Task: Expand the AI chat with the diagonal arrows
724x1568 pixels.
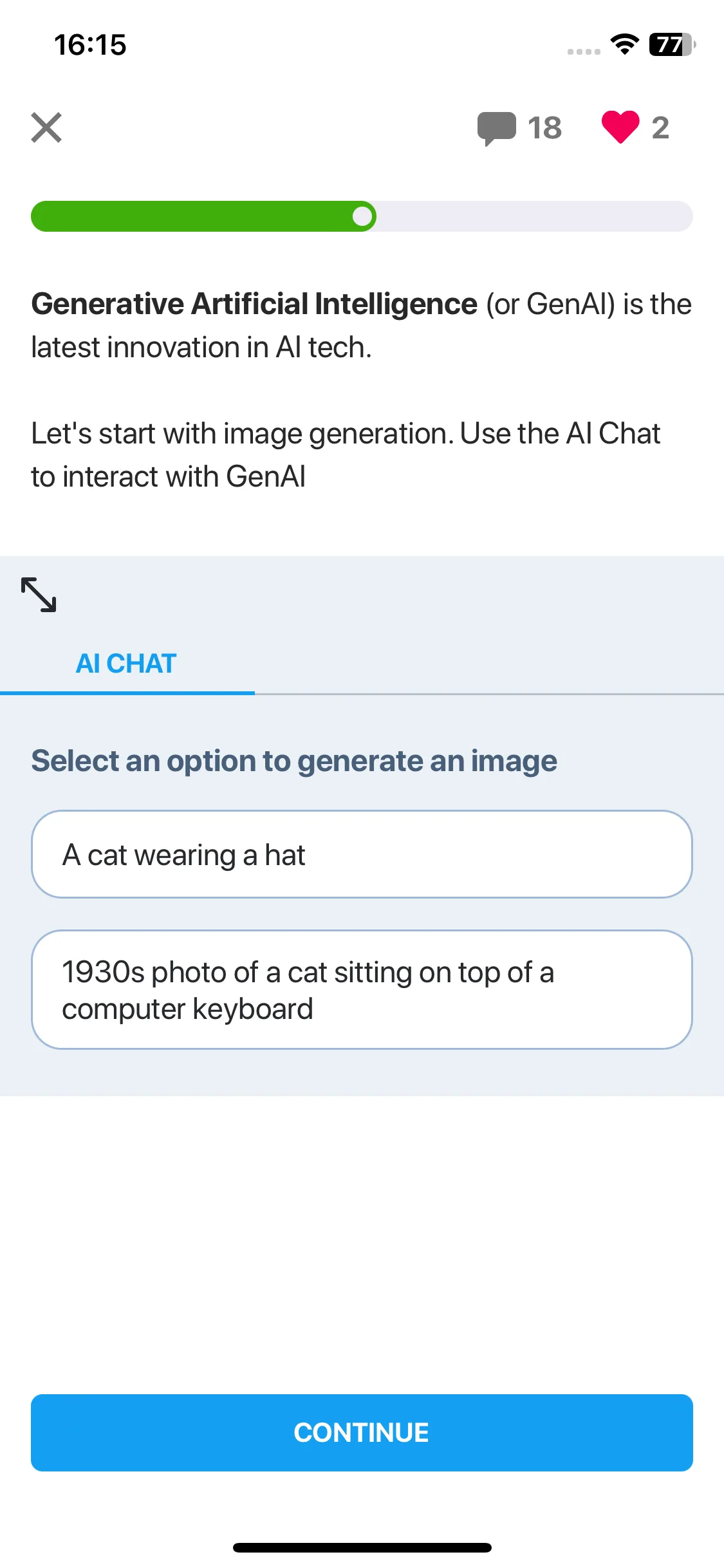Action: [39, 594]
